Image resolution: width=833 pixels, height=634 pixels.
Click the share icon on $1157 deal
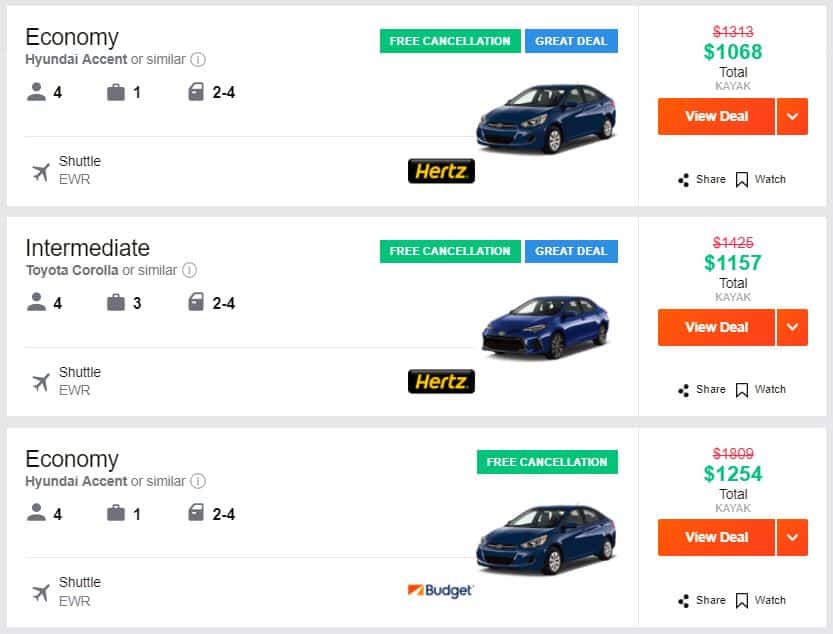(684, 390)
